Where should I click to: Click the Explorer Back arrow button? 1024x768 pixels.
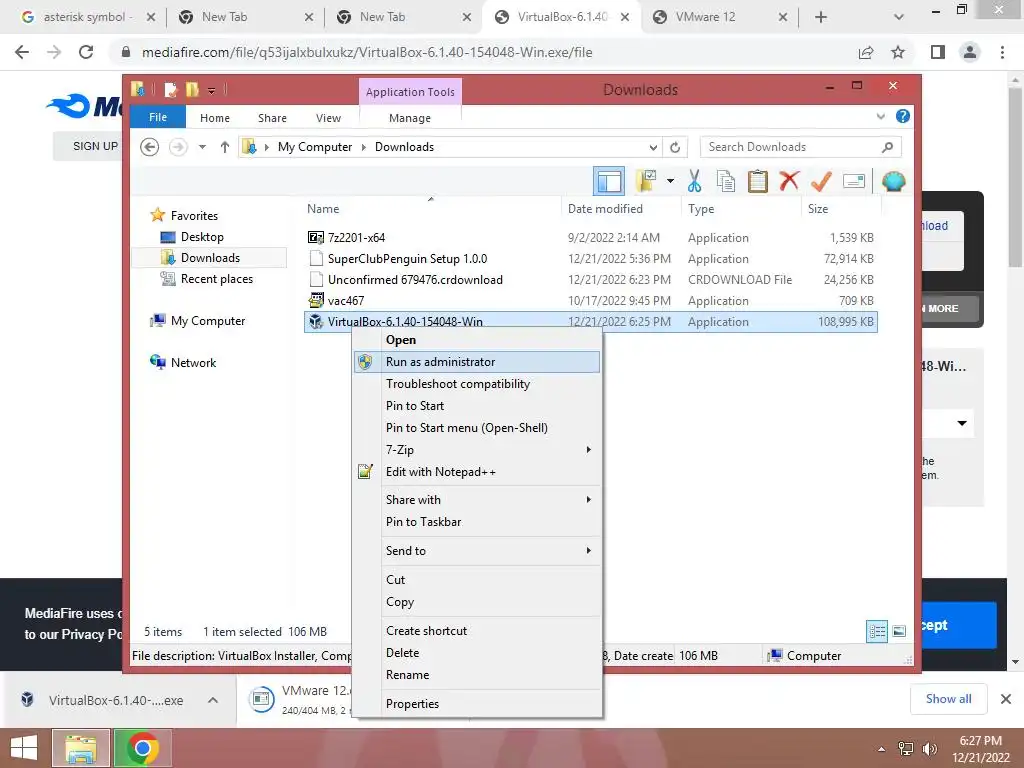click(150, 147)
